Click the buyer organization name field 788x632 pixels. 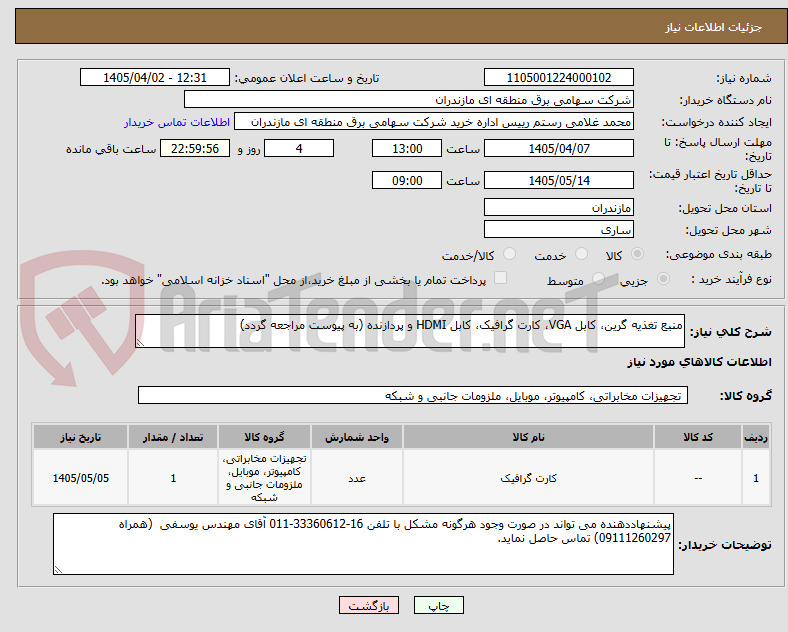click(409, 99)
